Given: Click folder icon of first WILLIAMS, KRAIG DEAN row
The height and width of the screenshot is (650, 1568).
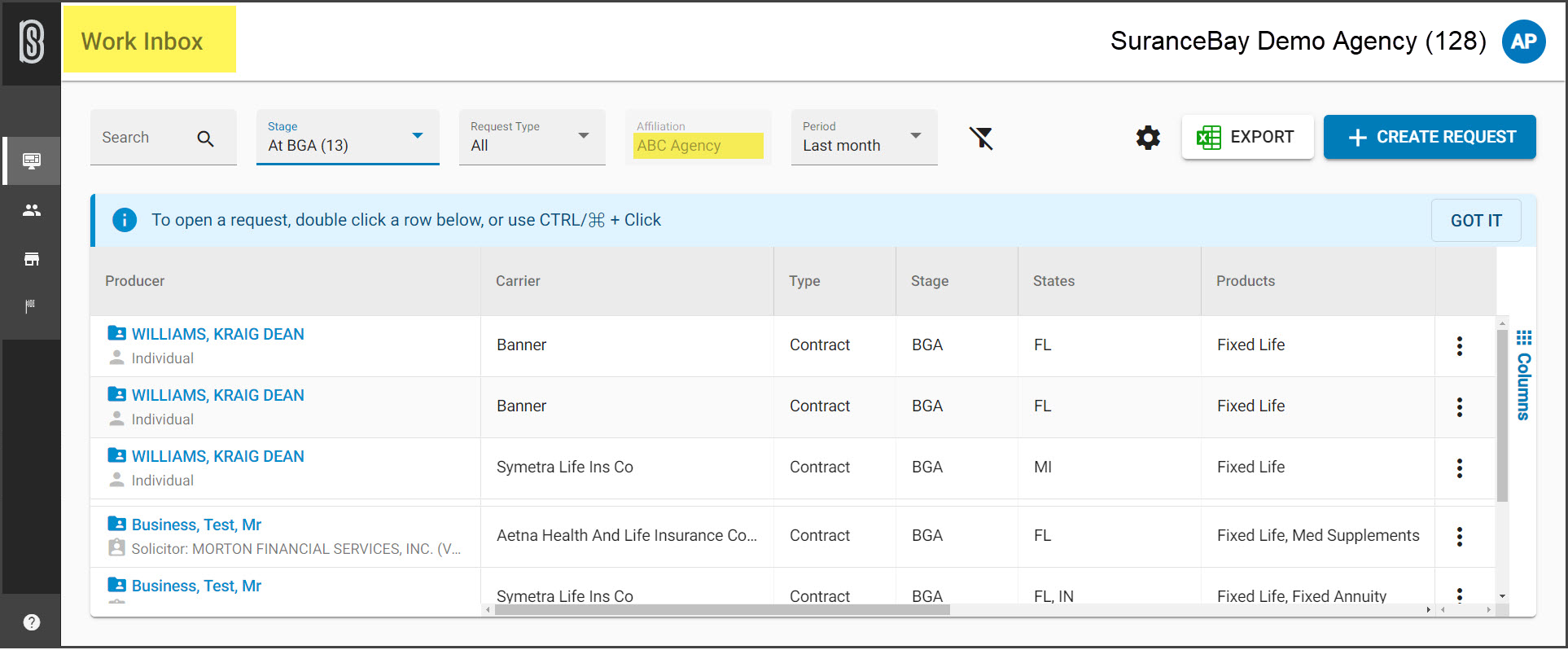Looking at the screenshot, I should pyautogui.click(x=117, y=333).
